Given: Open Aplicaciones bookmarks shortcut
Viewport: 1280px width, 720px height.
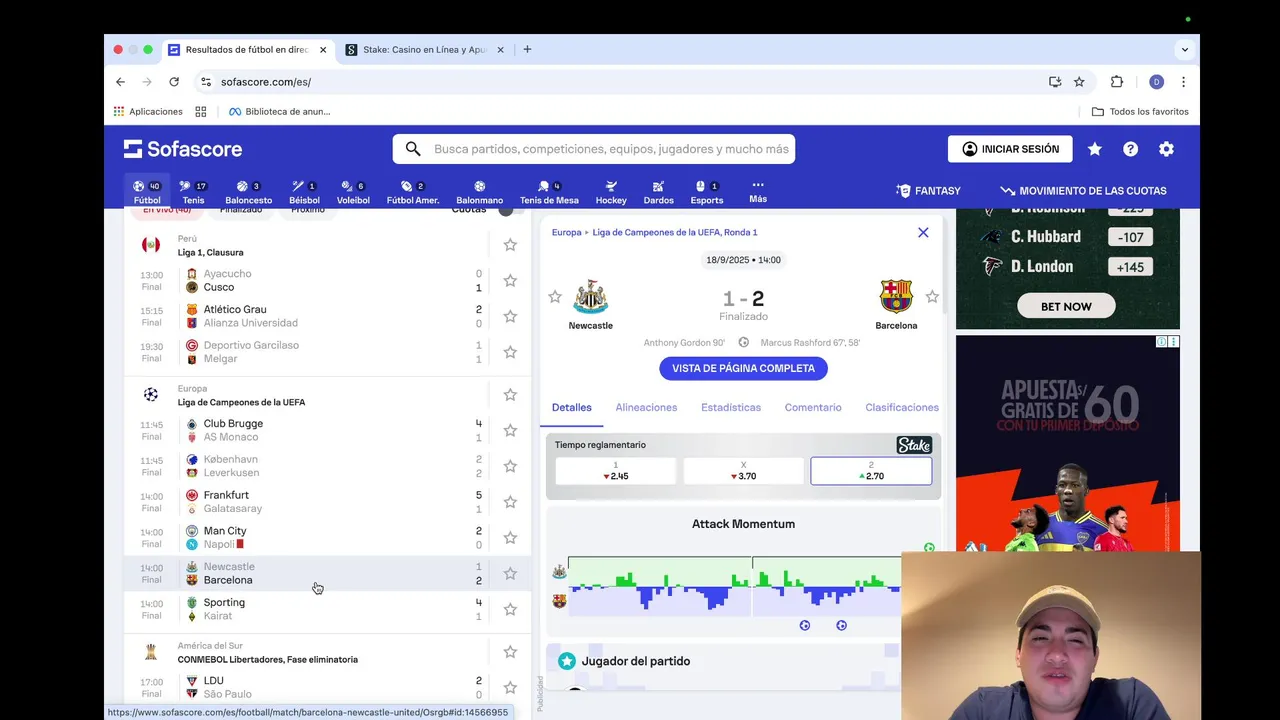Looking at the screenshot, I should point(148,111).
